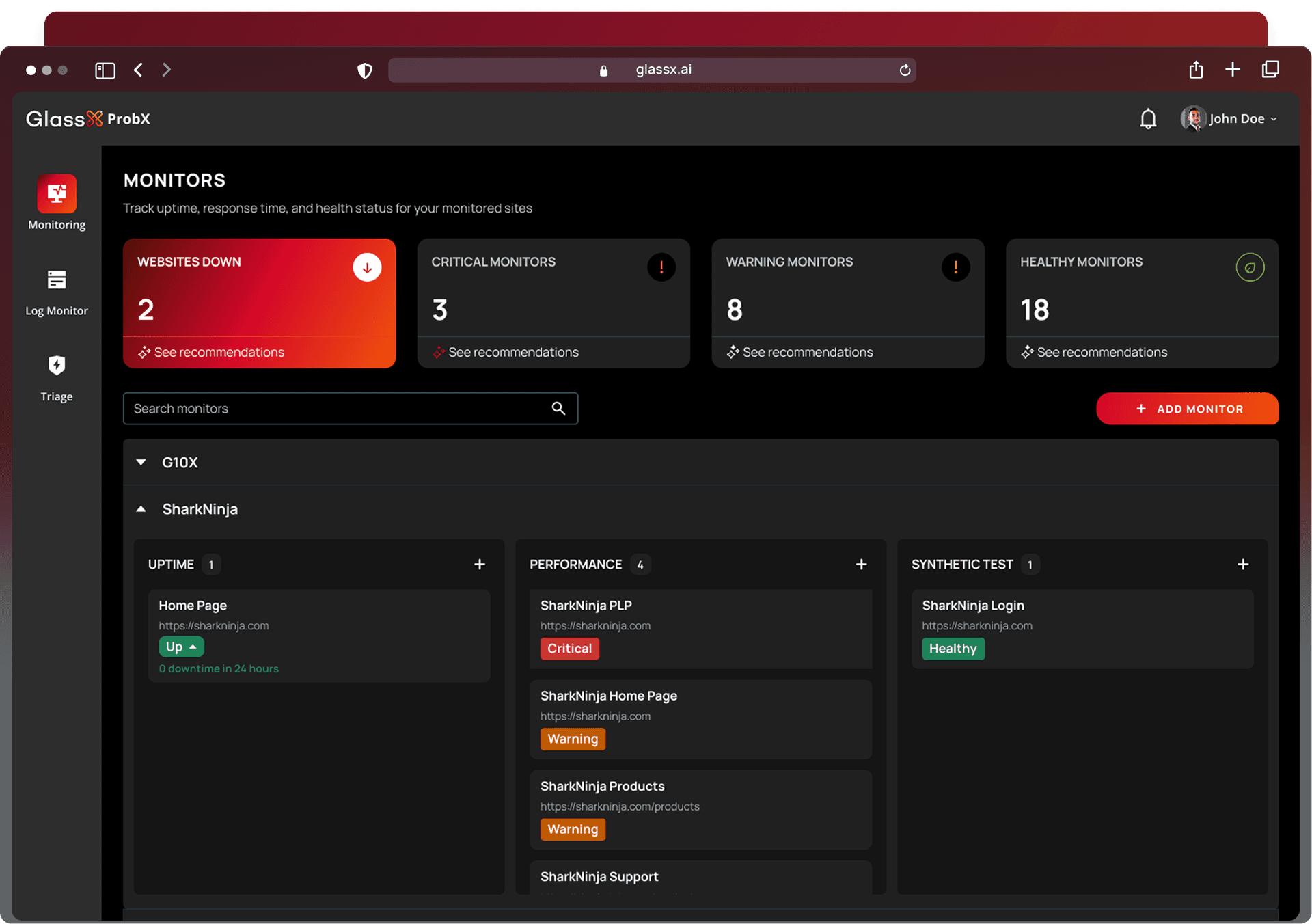Viewport: 1312px width, 924px height.
Task: Click the plus on the Synthetic Test column
Action: 1243,564
